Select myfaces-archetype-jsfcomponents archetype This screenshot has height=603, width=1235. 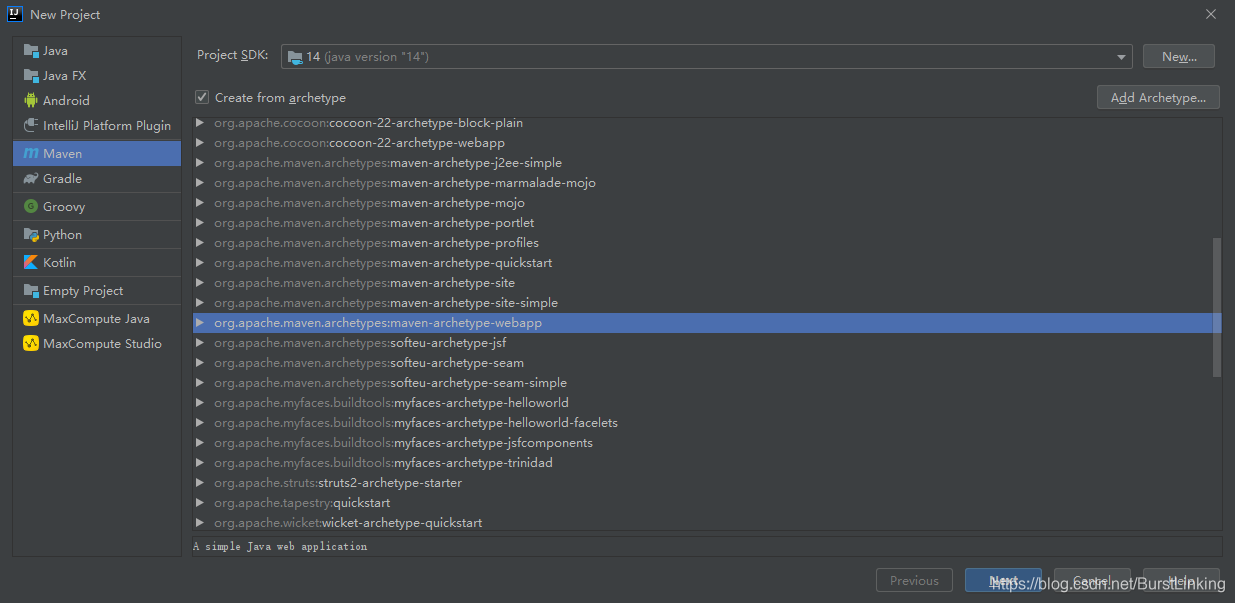pos(702,443)
